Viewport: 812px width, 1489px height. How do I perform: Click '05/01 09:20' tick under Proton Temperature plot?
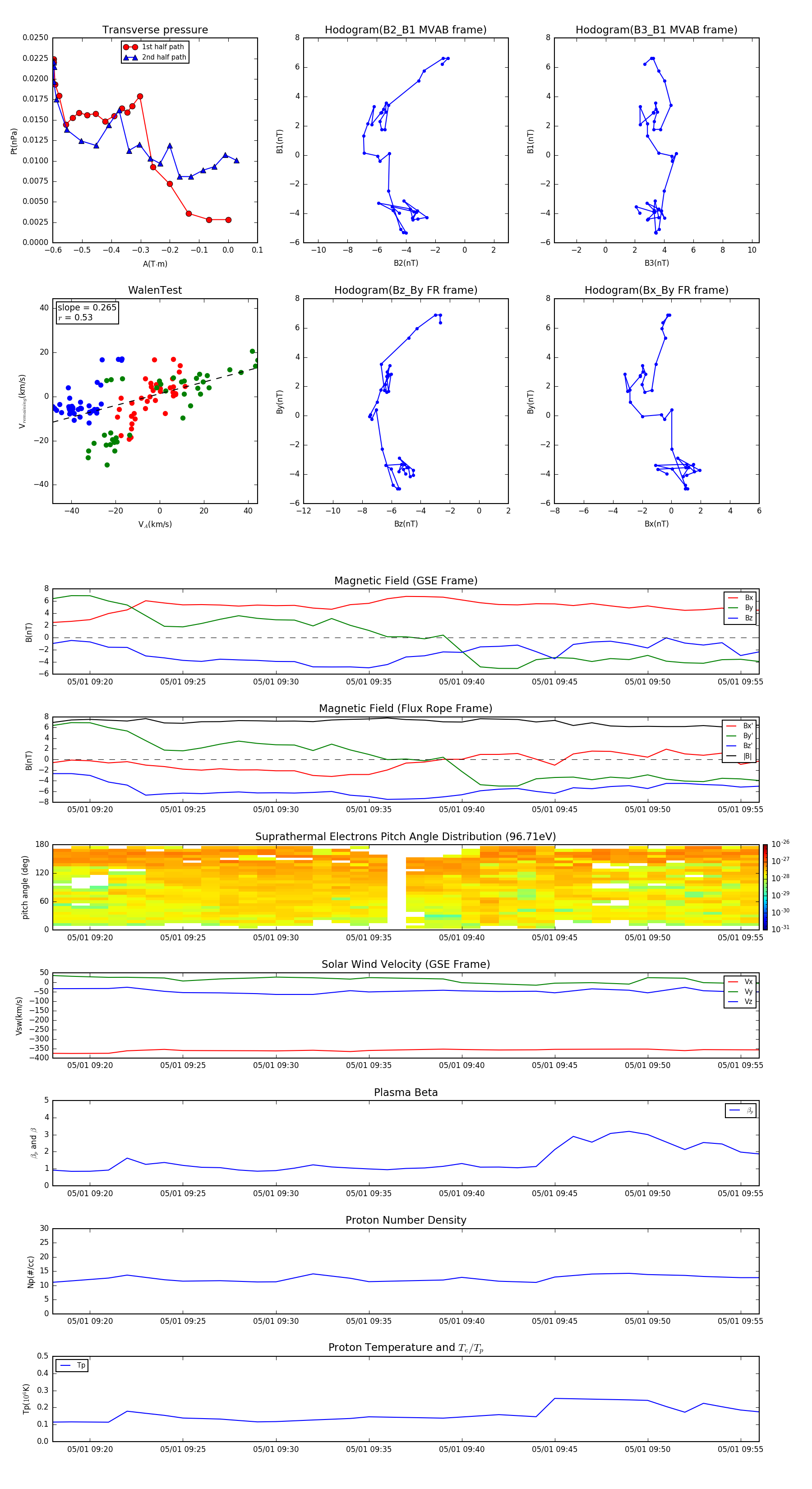coord(90,1449)
